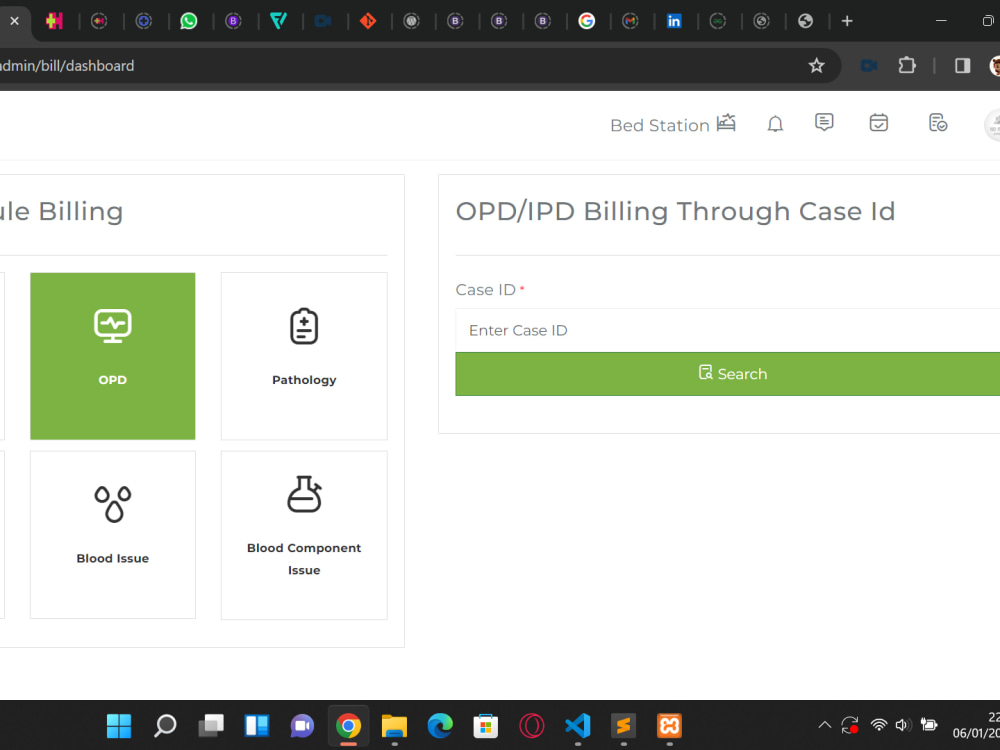Click the Enter Case ID input field
The image size is (1000, 750).
pyautogui.click(x=728, y=330)
